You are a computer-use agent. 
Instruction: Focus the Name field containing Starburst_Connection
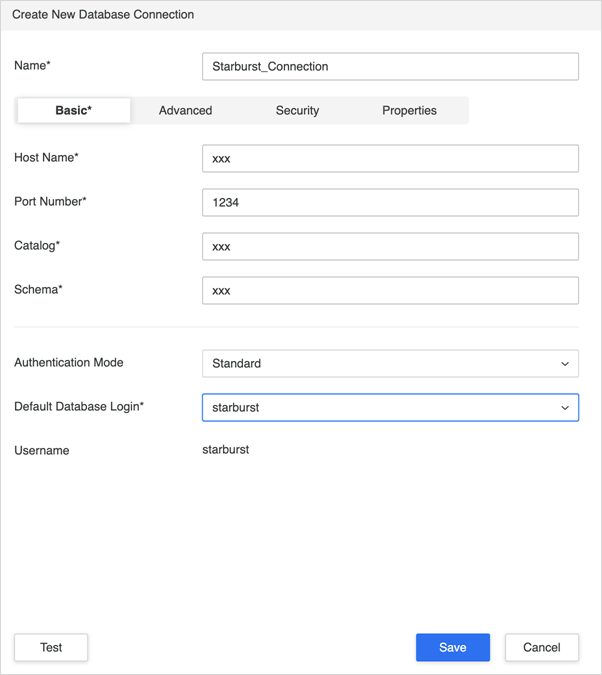pos(390,66)
